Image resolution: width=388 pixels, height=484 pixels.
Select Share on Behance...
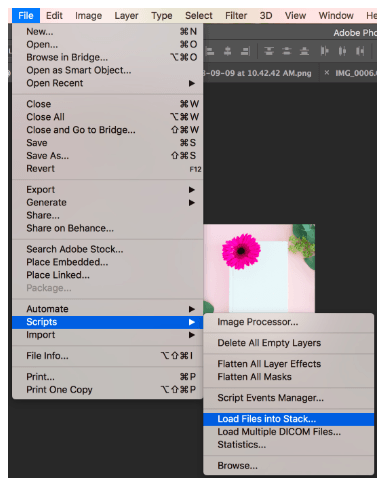[108, 228]
